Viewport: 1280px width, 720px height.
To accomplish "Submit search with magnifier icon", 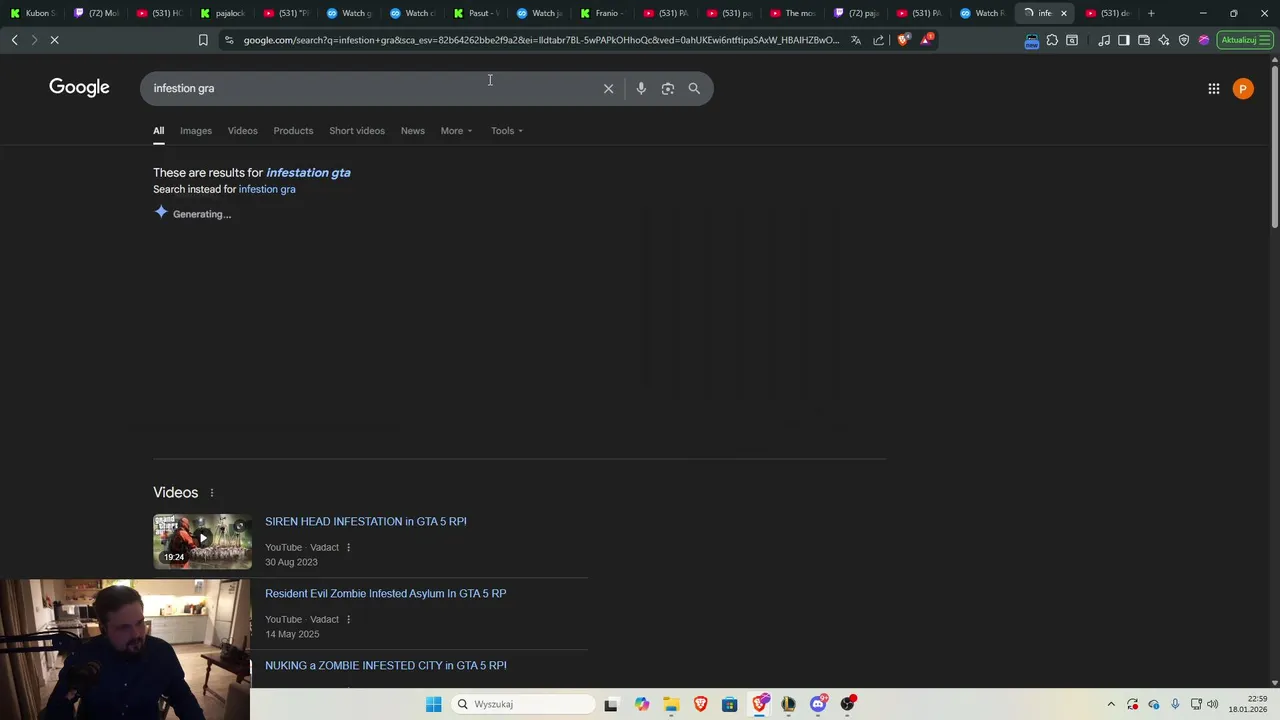I will pyautogui.click(x=694, y=88).
